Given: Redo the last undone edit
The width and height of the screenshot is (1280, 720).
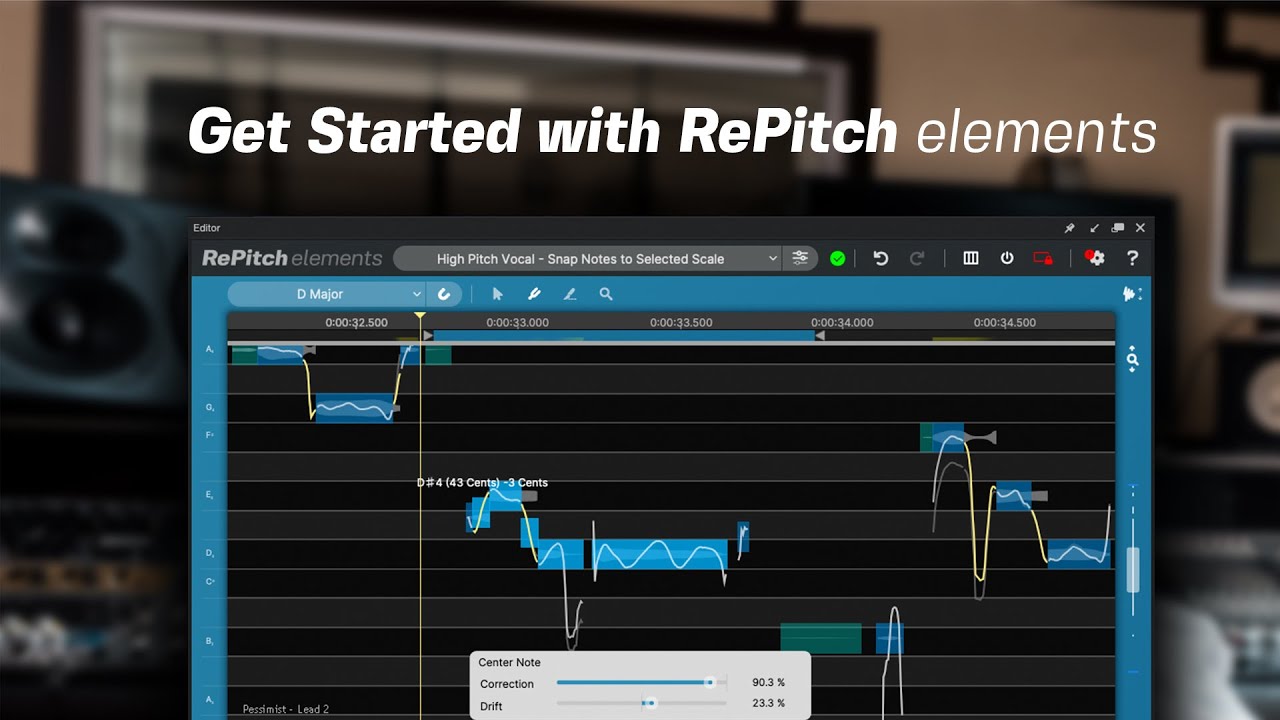Looking at the screenshot, I should pyautogui.click(x=917, y=258).
